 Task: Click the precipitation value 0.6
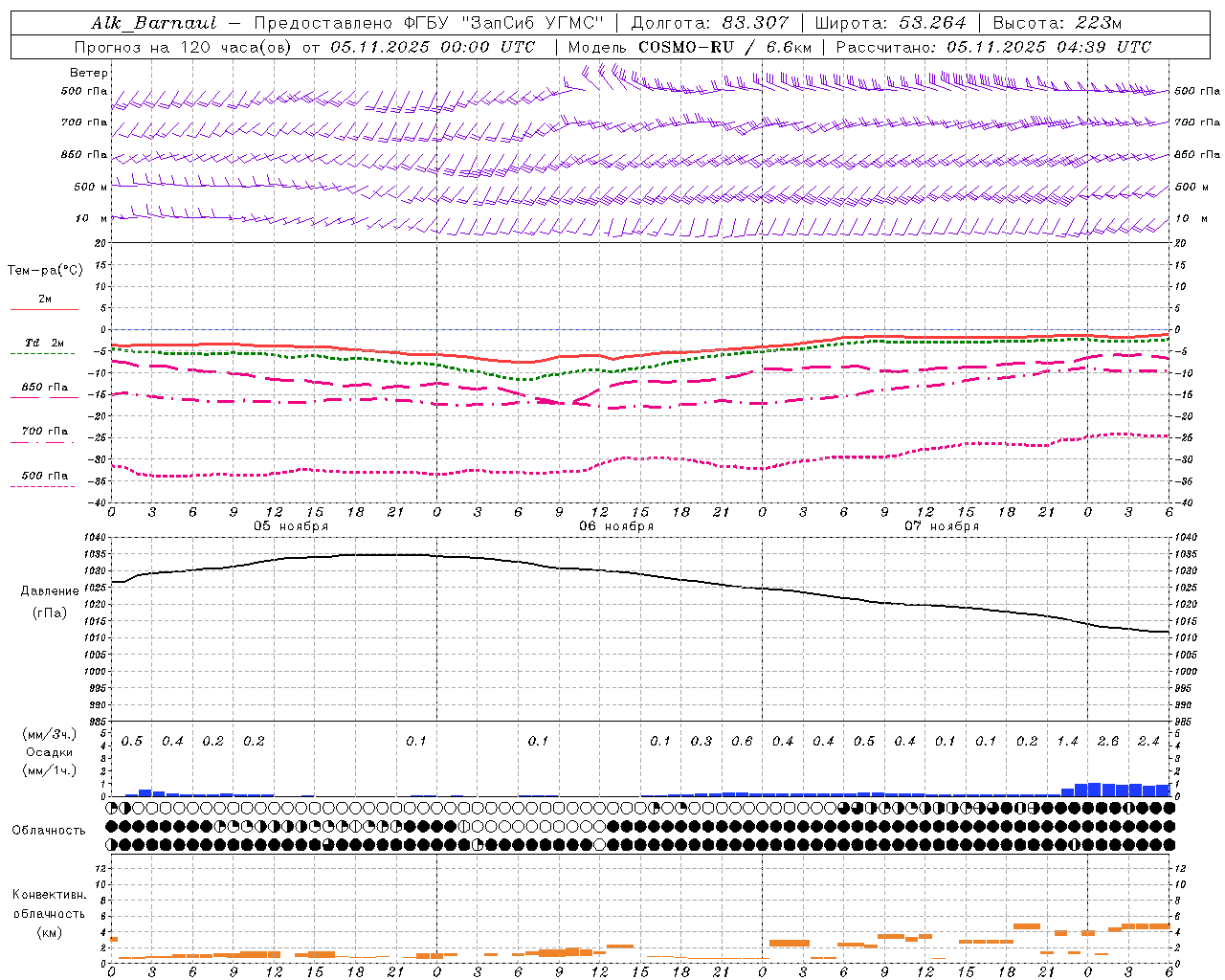pos(742,741)
